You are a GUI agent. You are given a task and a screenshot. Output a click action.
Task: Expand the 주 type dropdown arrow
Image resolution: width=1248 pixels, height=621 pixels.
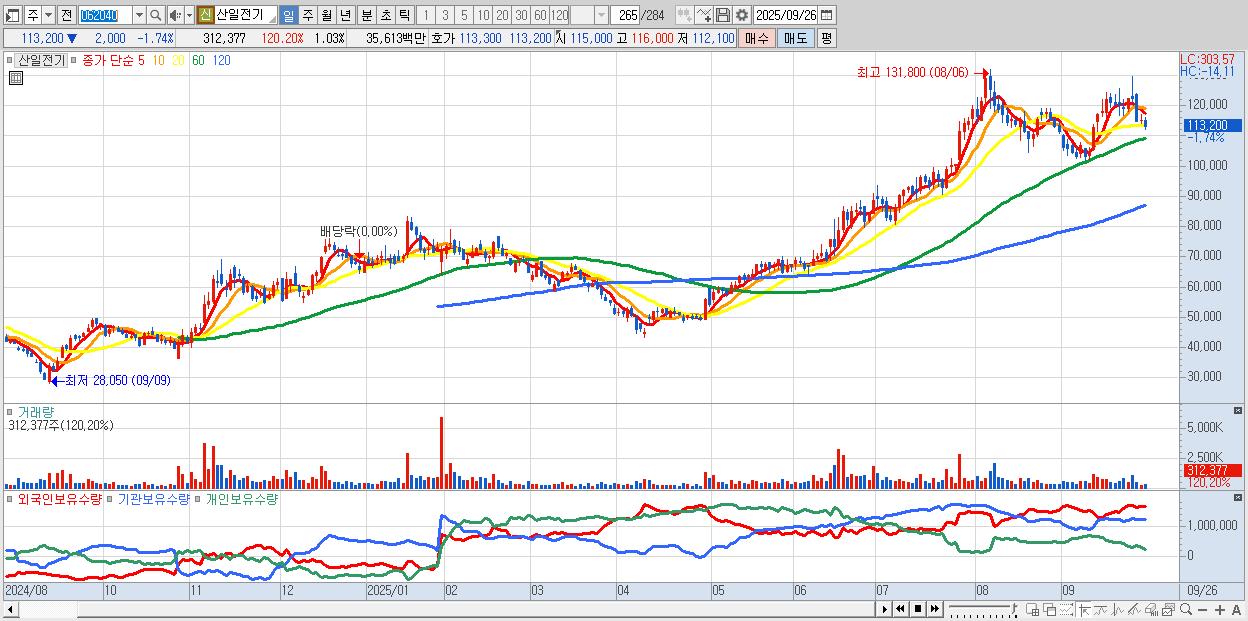(48, 15)
